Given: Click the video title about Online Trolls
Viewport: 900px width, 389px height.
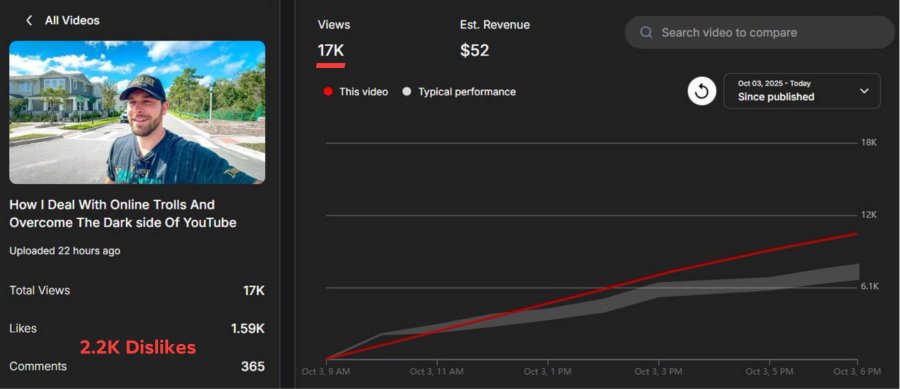Looking at the screenshot, I should coord(123,213).
